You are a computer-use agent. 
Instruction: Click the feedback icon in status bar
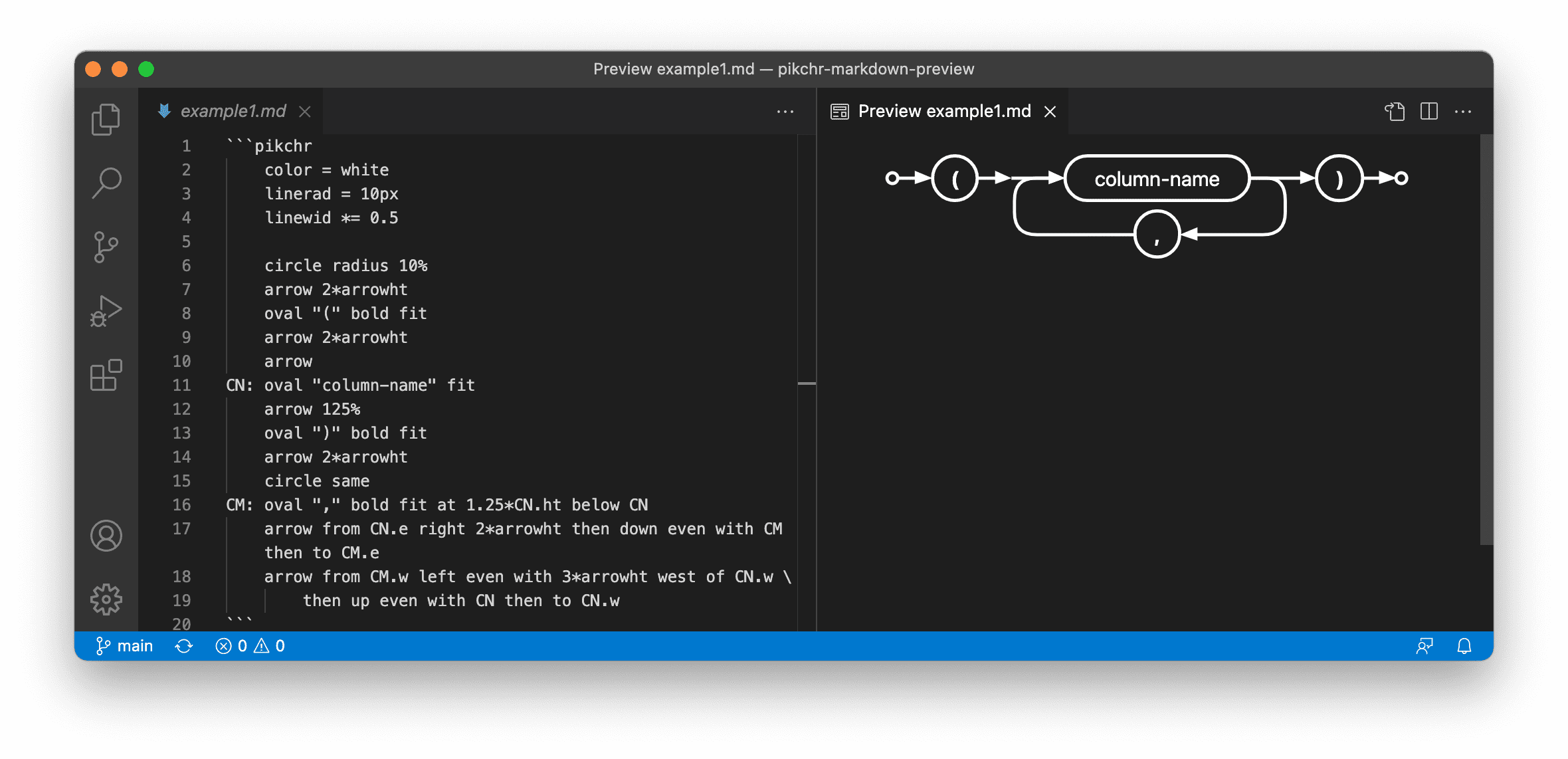click(x=1424, y=646)
